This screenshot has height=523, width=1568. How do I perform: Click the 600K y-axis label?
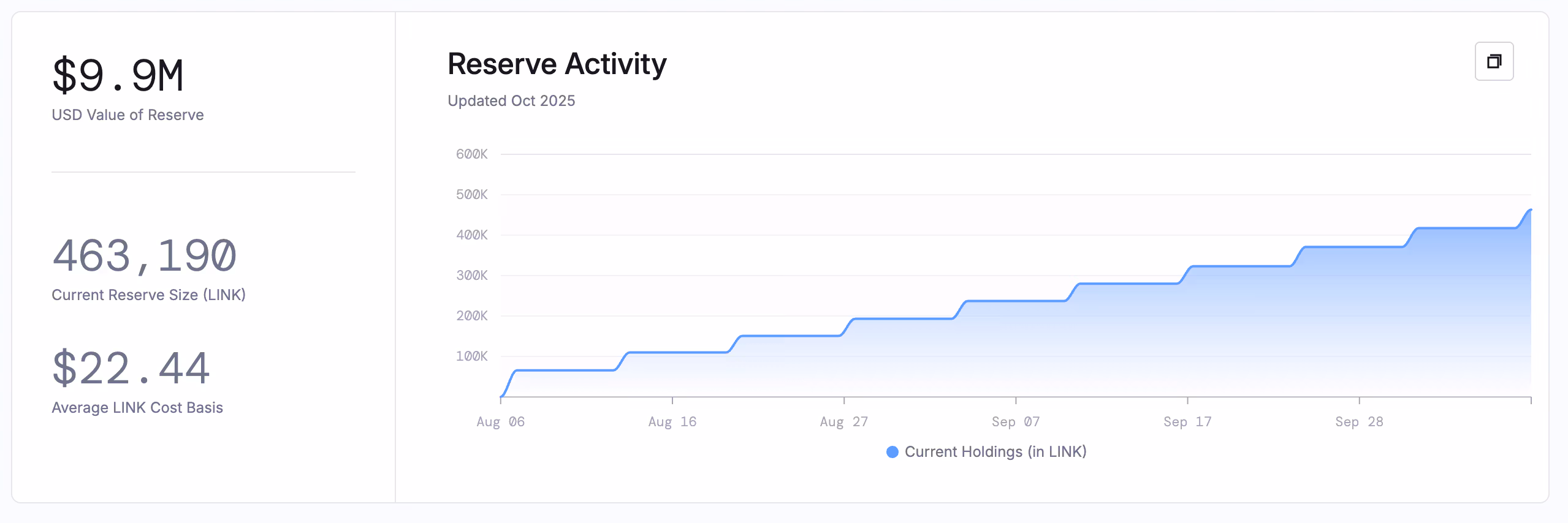471,154
